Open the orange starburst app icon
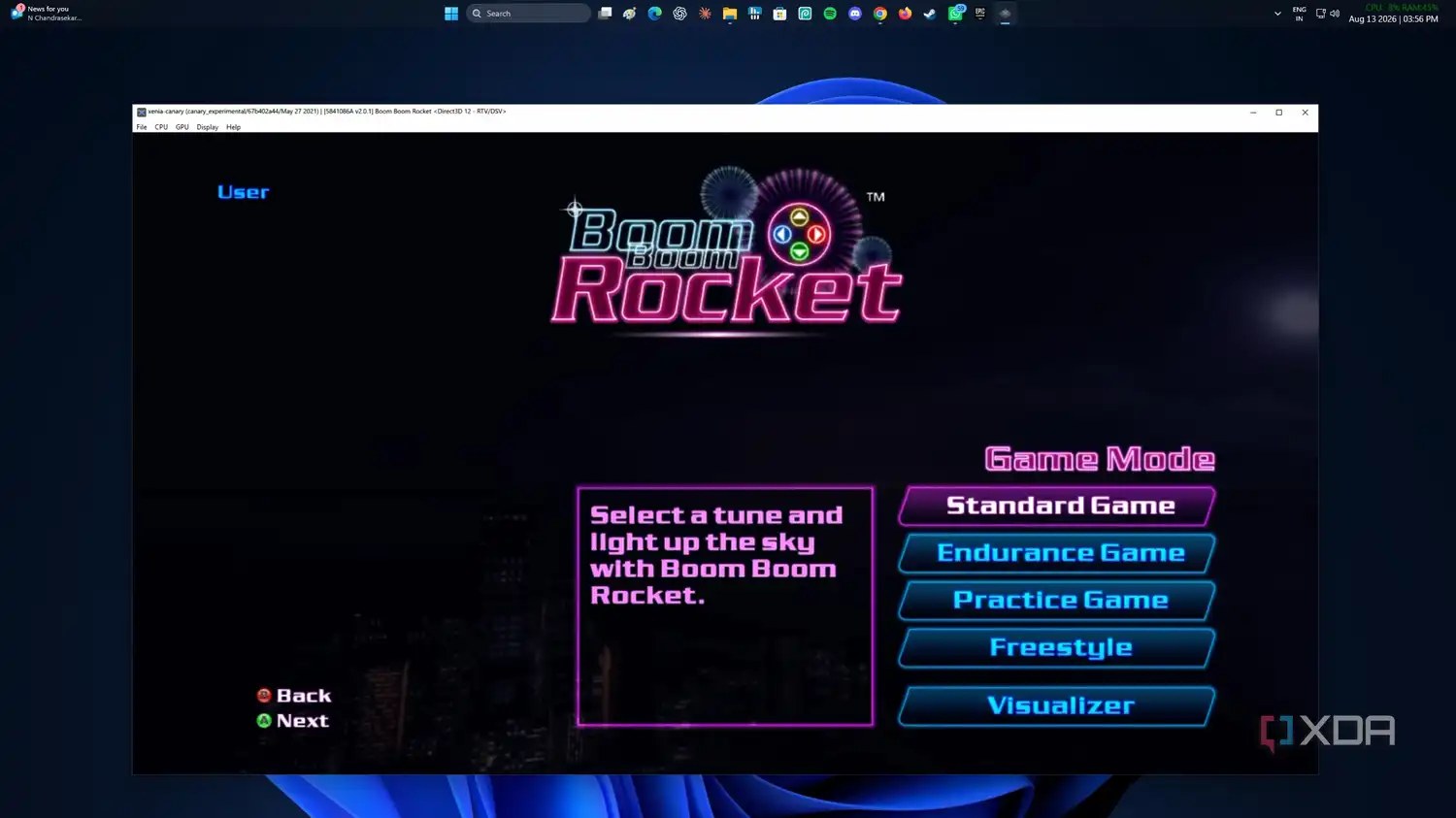Viewport: 1456px width, 818px height. pos(705,14)
